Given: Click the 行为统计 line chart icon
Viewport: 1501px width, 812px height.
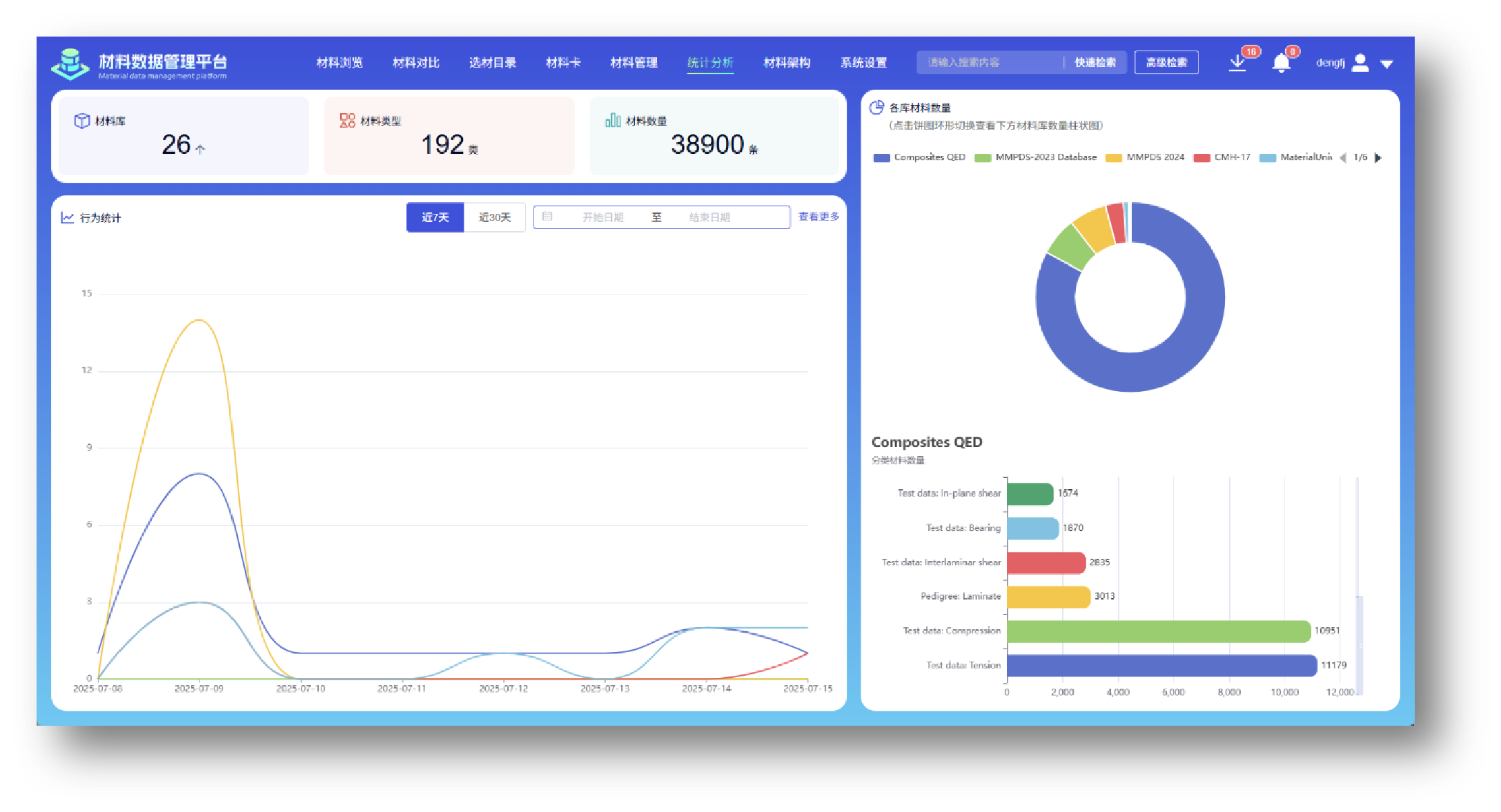Looking at the screenshot, I should click(x=68, y=217).
